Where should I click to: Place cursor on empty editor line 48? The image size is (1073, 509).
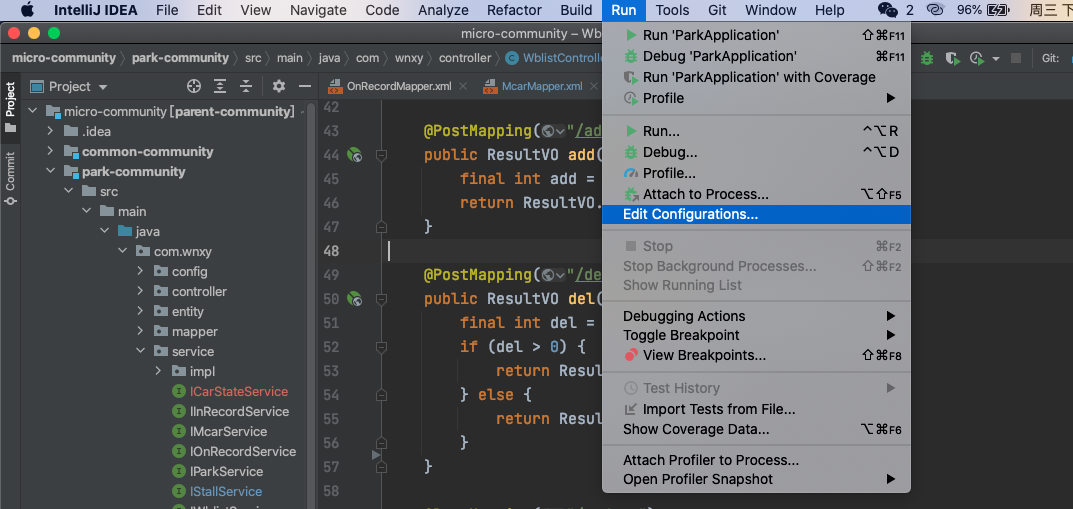pos(493,251)
